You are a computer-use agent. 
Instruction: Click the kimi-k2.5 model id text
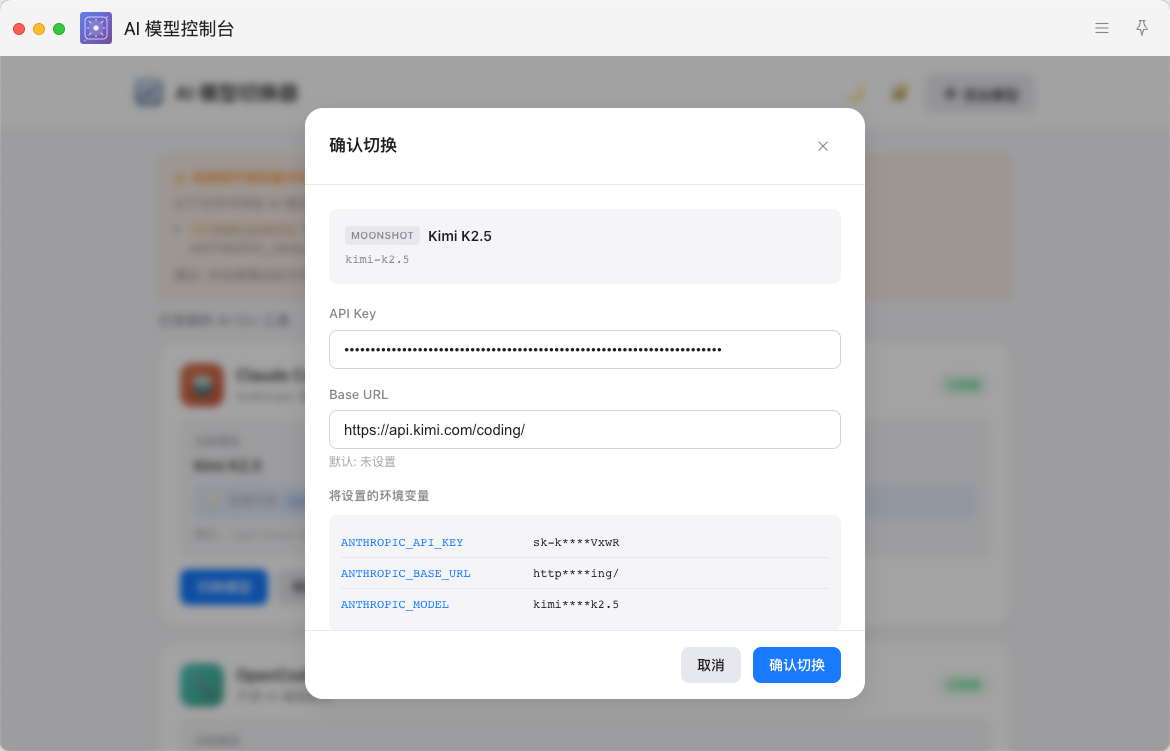pos(377,260)
